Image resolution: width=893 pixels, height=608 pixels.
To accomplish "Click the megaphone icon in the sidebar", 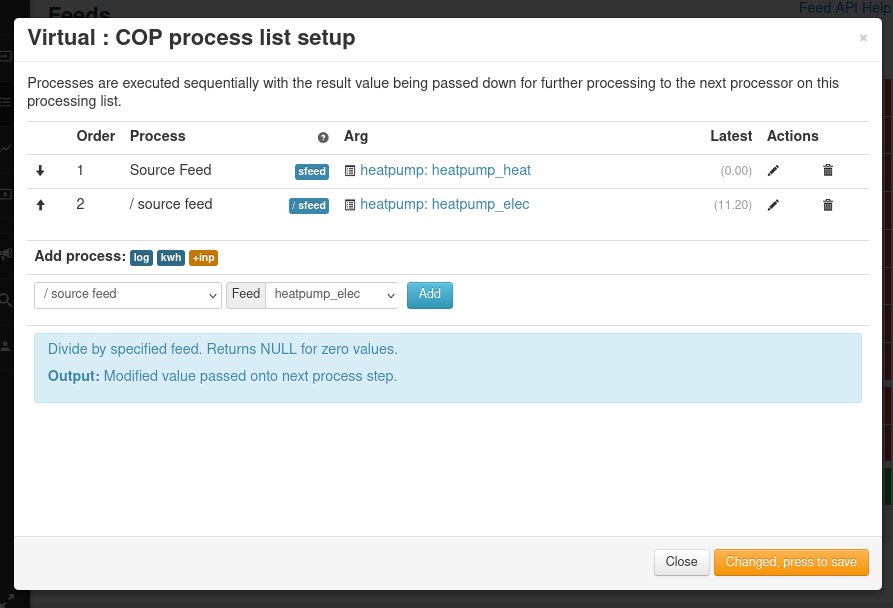I will coord(5,254).
